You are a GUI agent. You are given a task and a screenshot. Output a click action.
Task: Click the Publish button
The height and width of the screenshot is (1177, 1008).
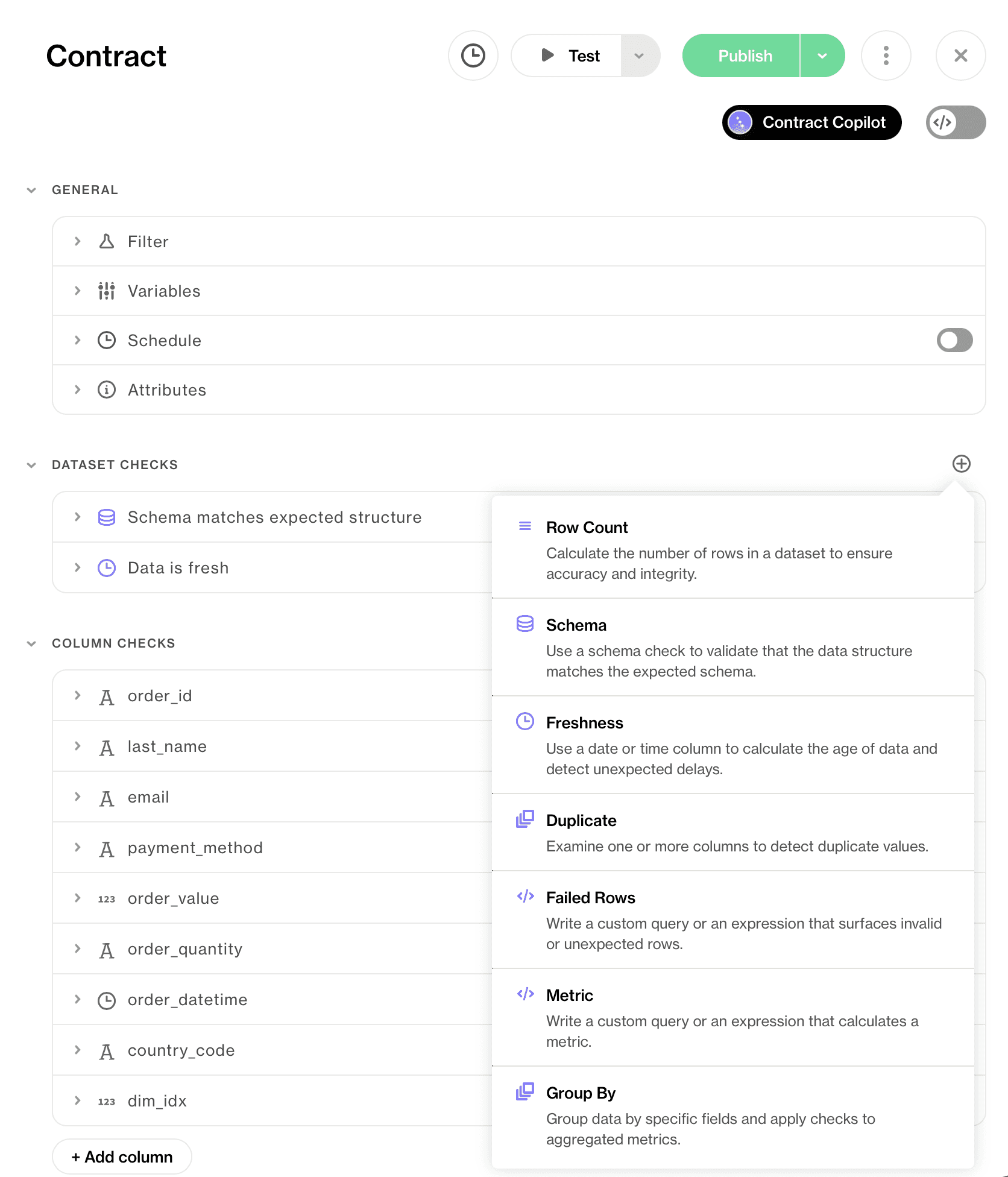[x=741, y=55]
